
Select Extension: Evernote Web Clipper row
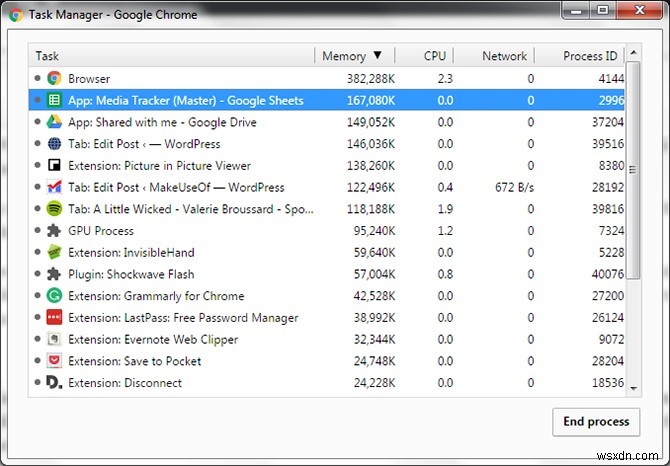326,339
